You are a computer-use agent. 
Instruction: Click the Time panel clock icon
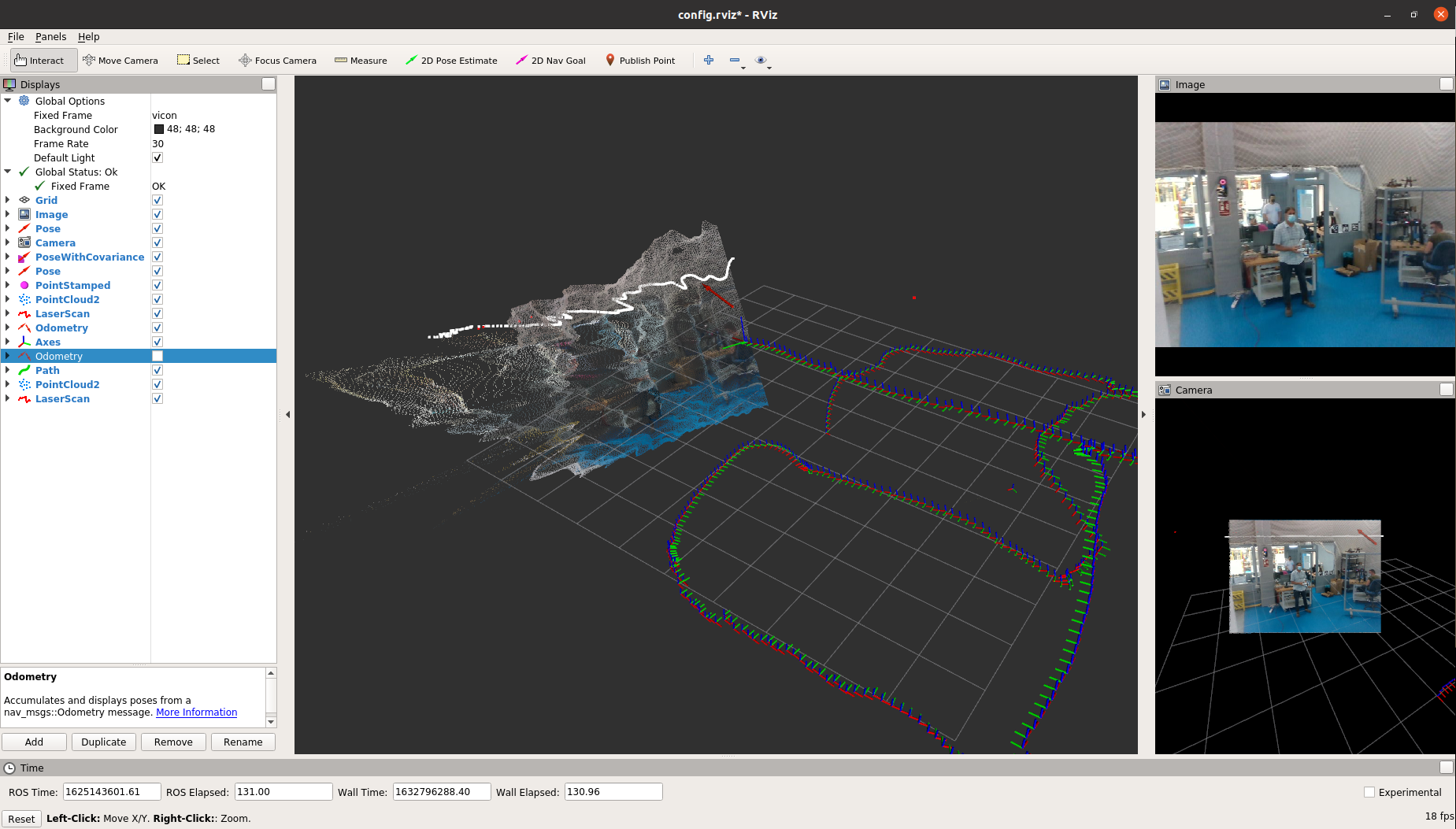point(9,768)
